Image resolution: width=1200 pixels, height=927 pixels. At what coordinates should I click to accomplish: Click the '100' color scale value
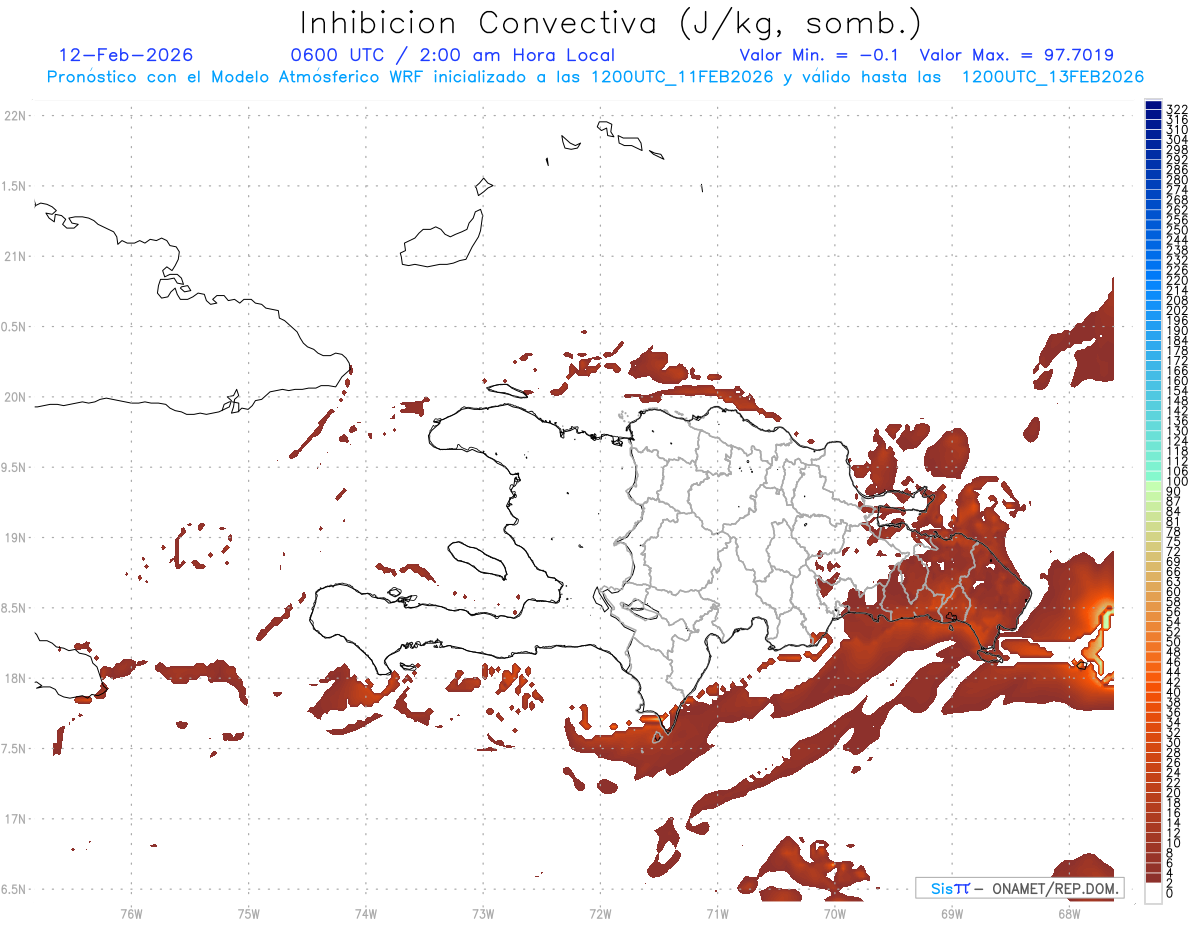coord(1176,482)
